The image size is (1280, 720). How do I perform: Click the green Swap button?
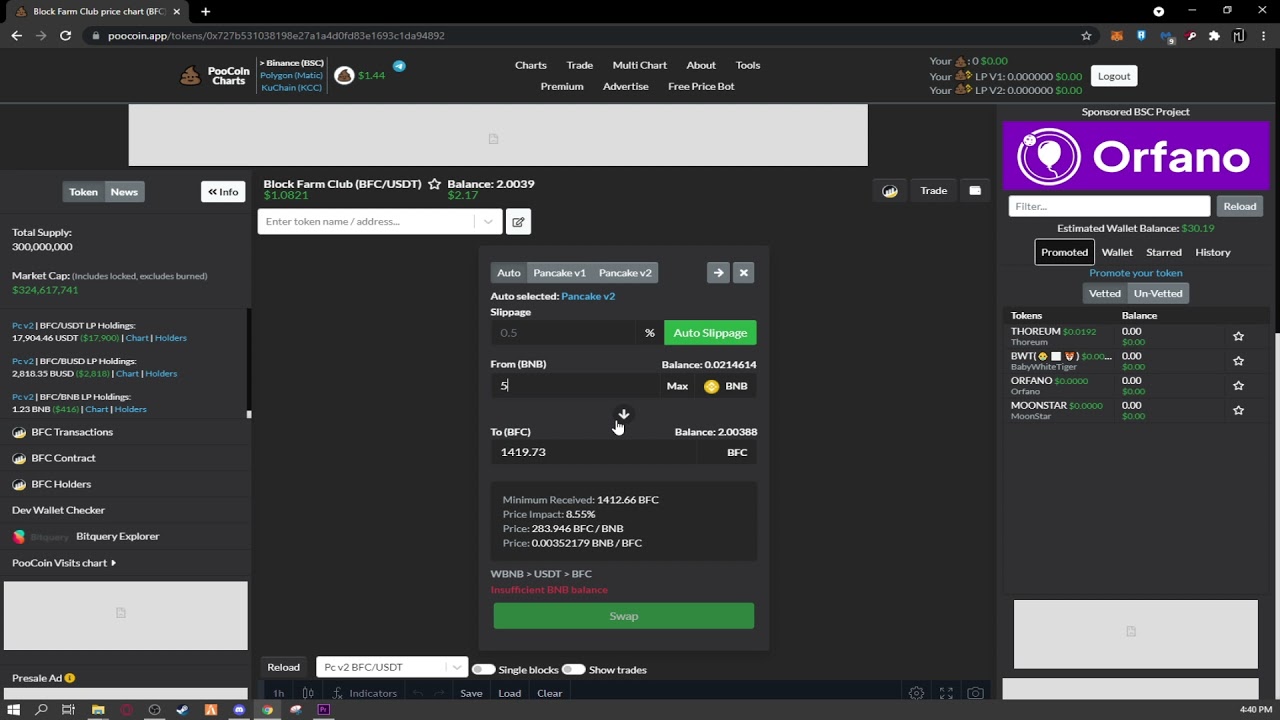click(624, 616)
